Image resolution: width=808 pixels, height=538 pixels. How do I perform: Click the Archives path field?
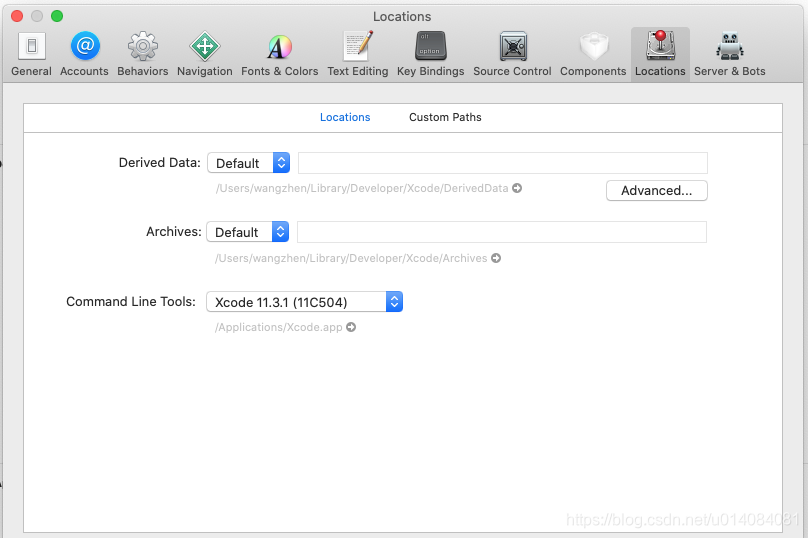[x=501, y=232]
